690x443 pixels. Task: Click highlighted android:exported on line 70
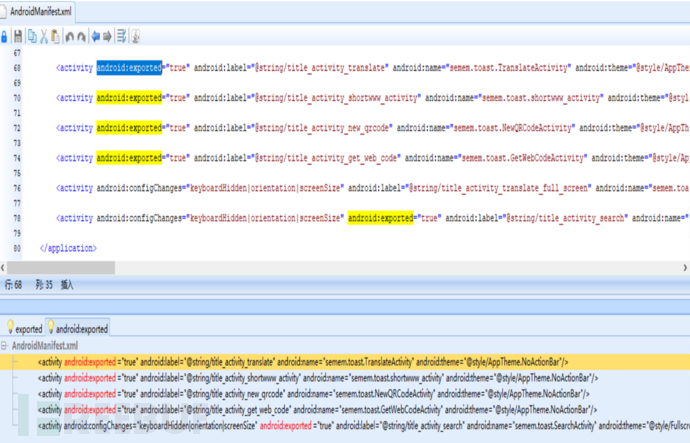[x=129, y=98]
